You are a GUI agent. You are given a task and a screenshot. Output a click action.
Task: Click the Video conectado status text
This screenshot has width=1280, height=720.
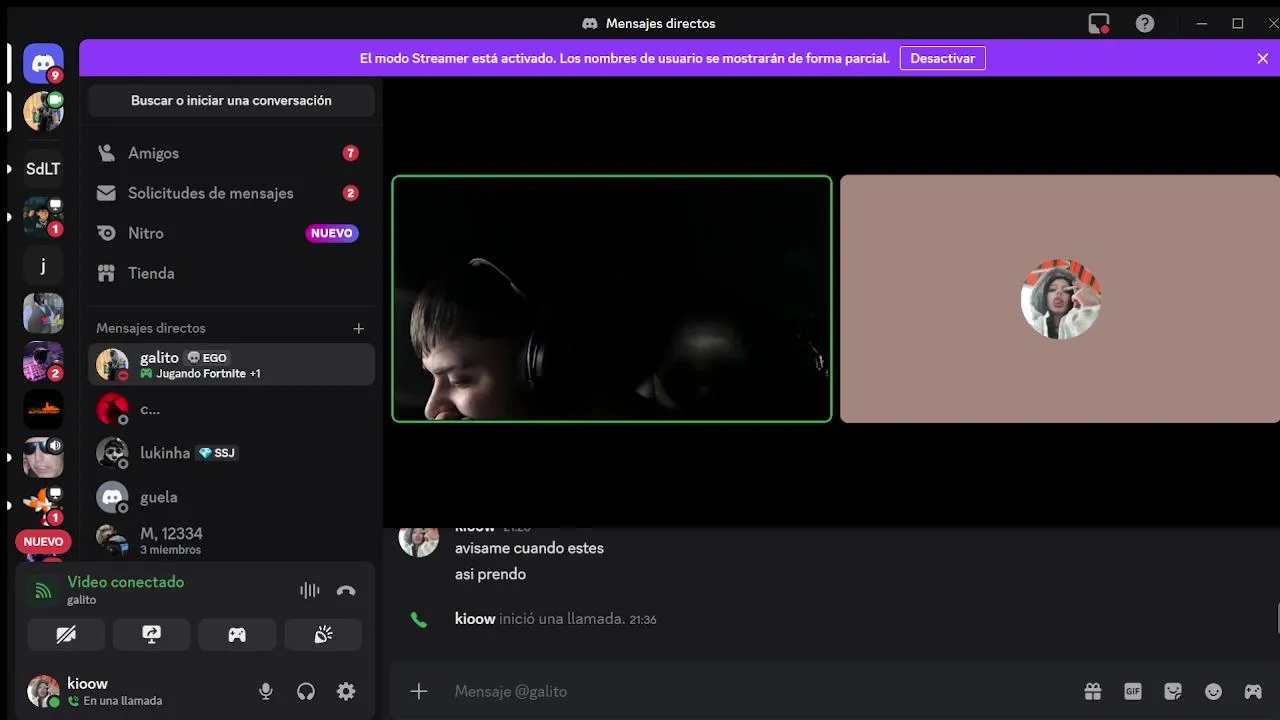coord(126,582)
